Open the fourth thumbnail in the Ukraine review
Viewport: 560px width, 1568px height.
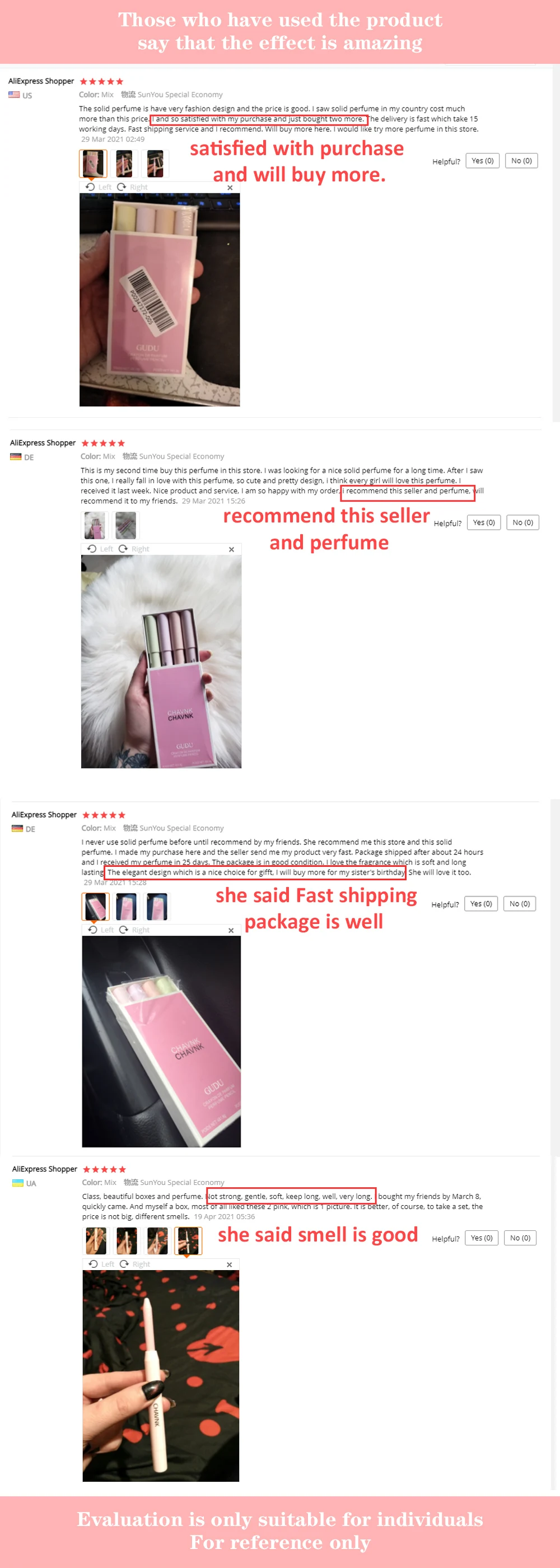click(187, 1240)
